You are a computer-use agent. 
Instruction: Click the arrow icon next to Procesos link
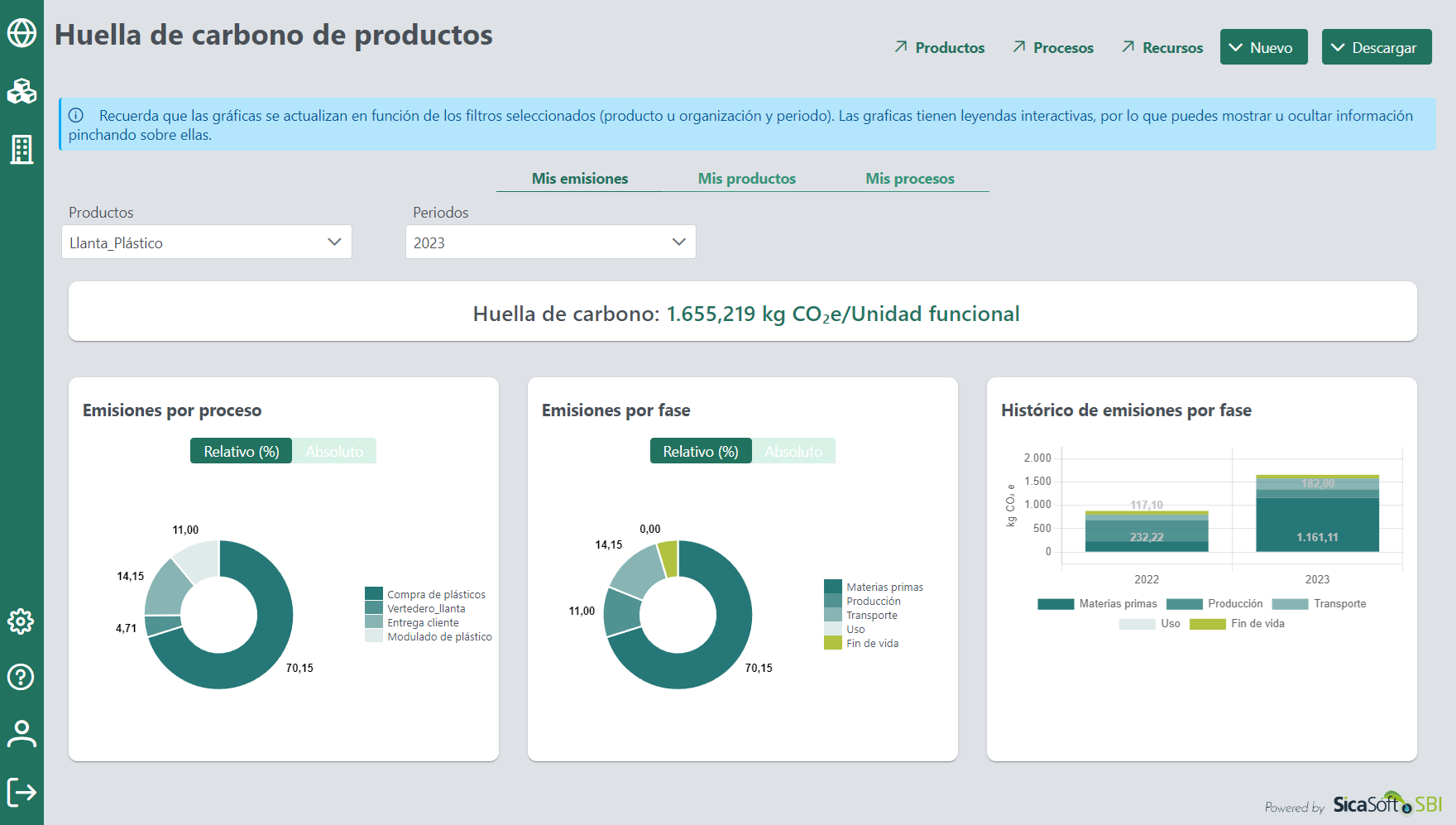1019,47
